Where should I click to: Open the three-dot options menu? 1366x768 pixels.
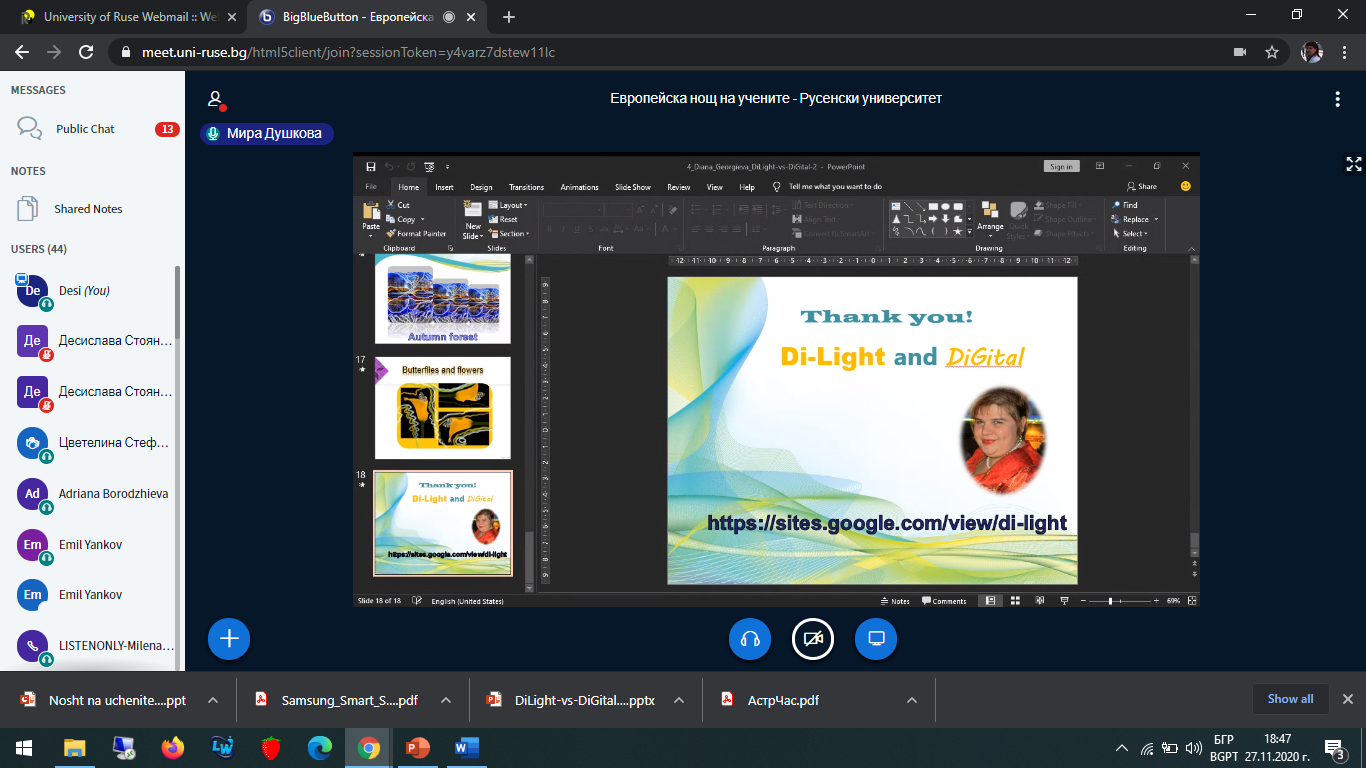[1337, 99]
